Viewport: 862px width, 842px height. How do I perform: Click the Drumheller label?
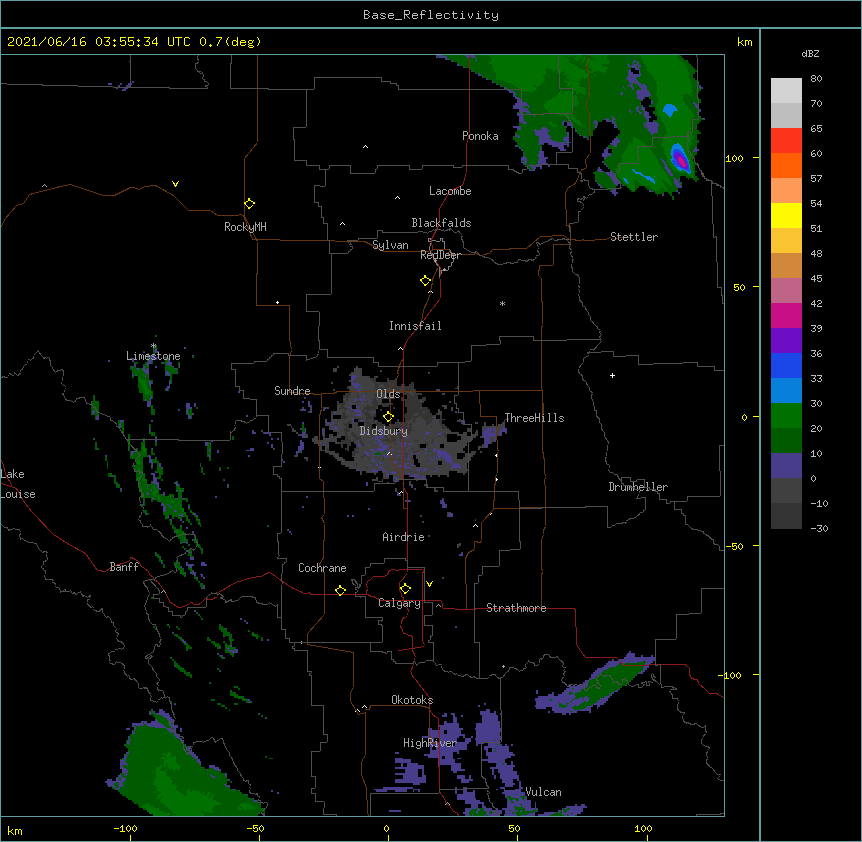[638, 487]
